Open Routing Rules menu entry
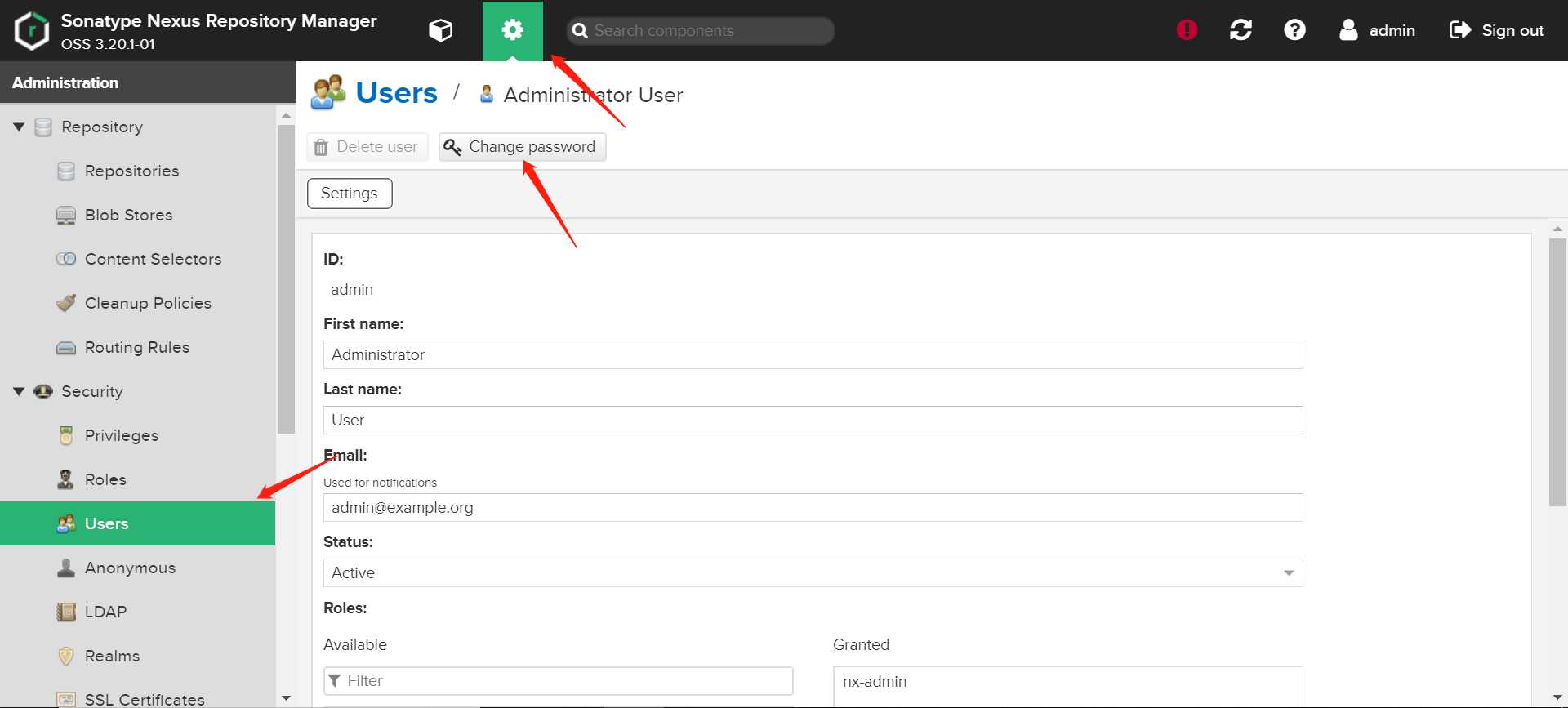The height and width of the screenshot is (708, 1568). pyautogui.click(x=137, y=347)
